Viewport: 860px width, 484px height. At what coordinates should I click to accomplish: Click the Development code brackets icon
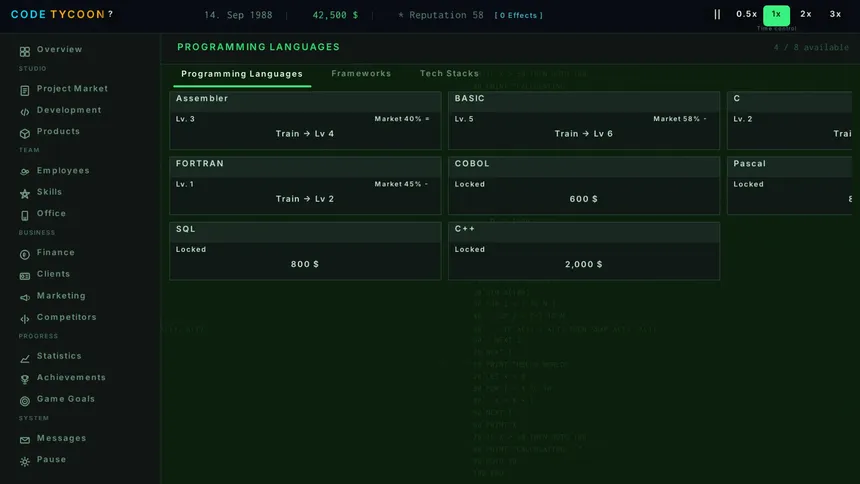point(25,112)
